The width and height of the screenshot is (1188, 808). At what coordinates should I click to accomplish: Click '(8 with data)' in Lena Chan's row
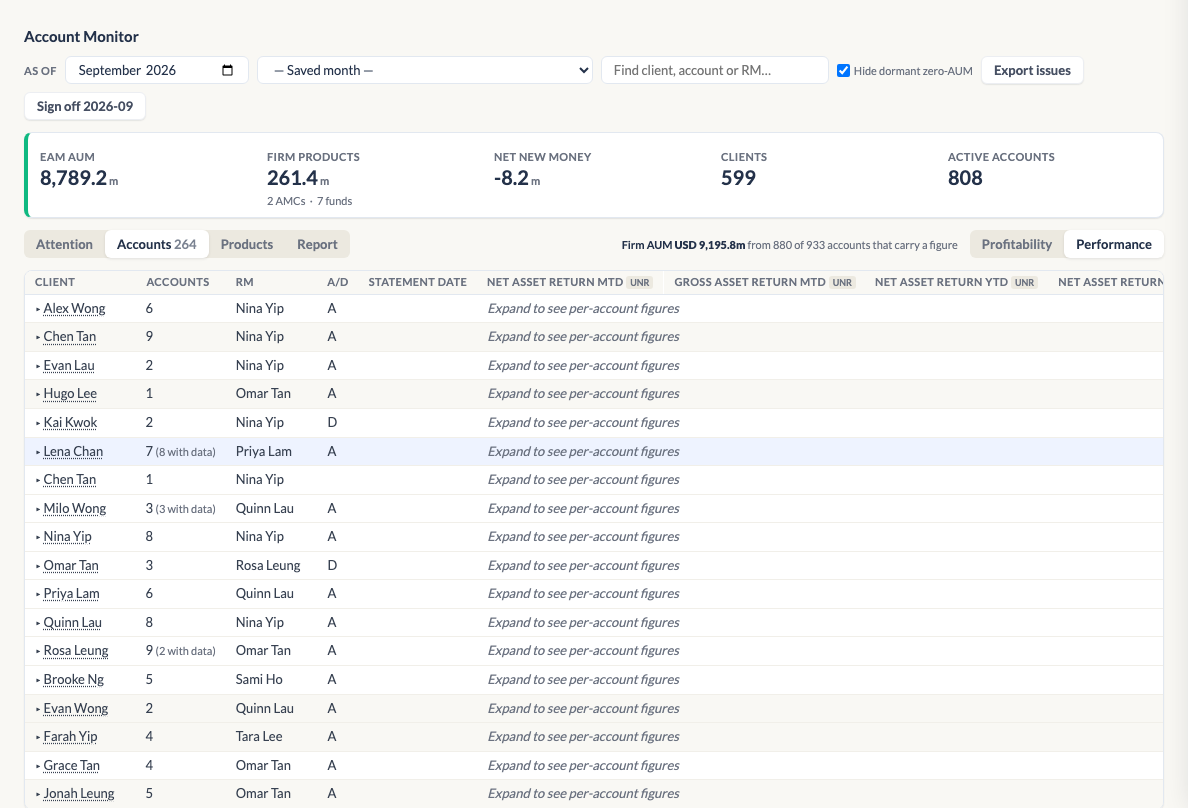[x=186, y=452]
